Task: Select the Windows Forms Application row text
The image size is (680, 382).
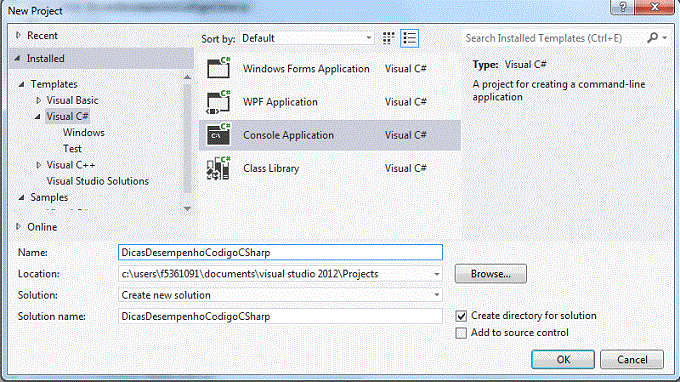Action: 306,69
